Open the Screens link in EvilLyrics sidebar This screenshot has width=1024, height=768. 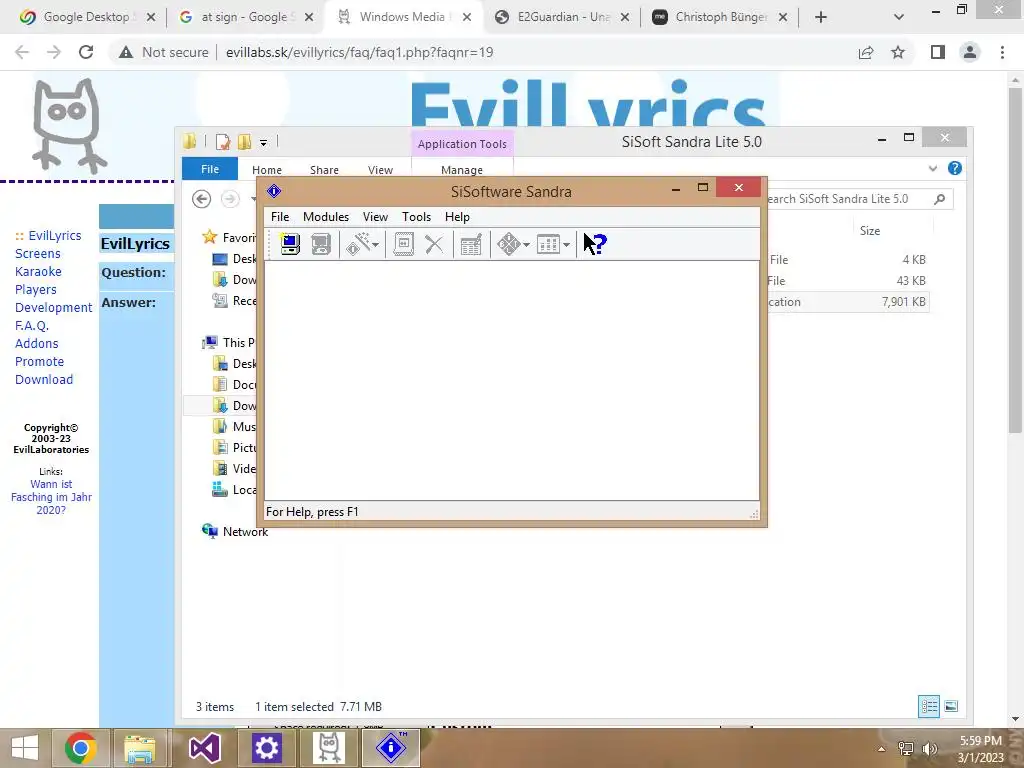(x=38, y=253)
